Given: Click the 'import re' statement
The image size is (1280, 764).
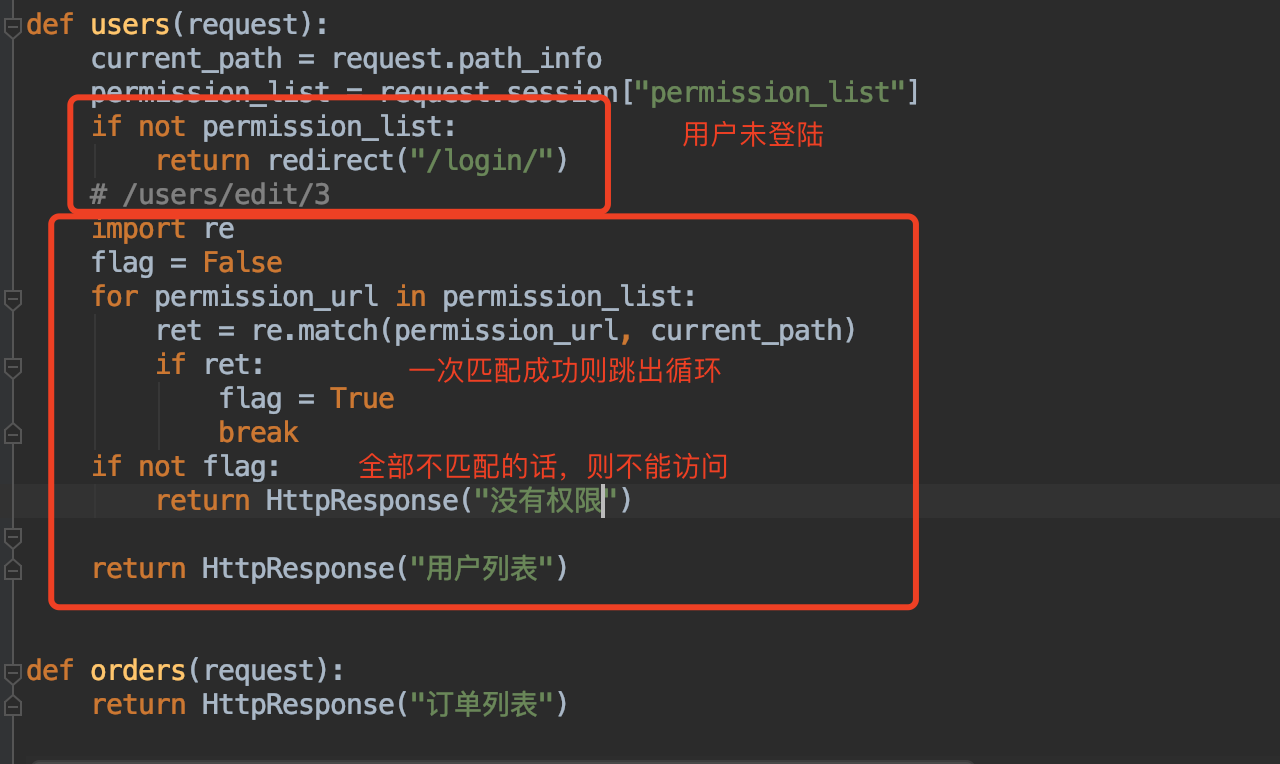Looking at the screenshot, I should point(162,229).
